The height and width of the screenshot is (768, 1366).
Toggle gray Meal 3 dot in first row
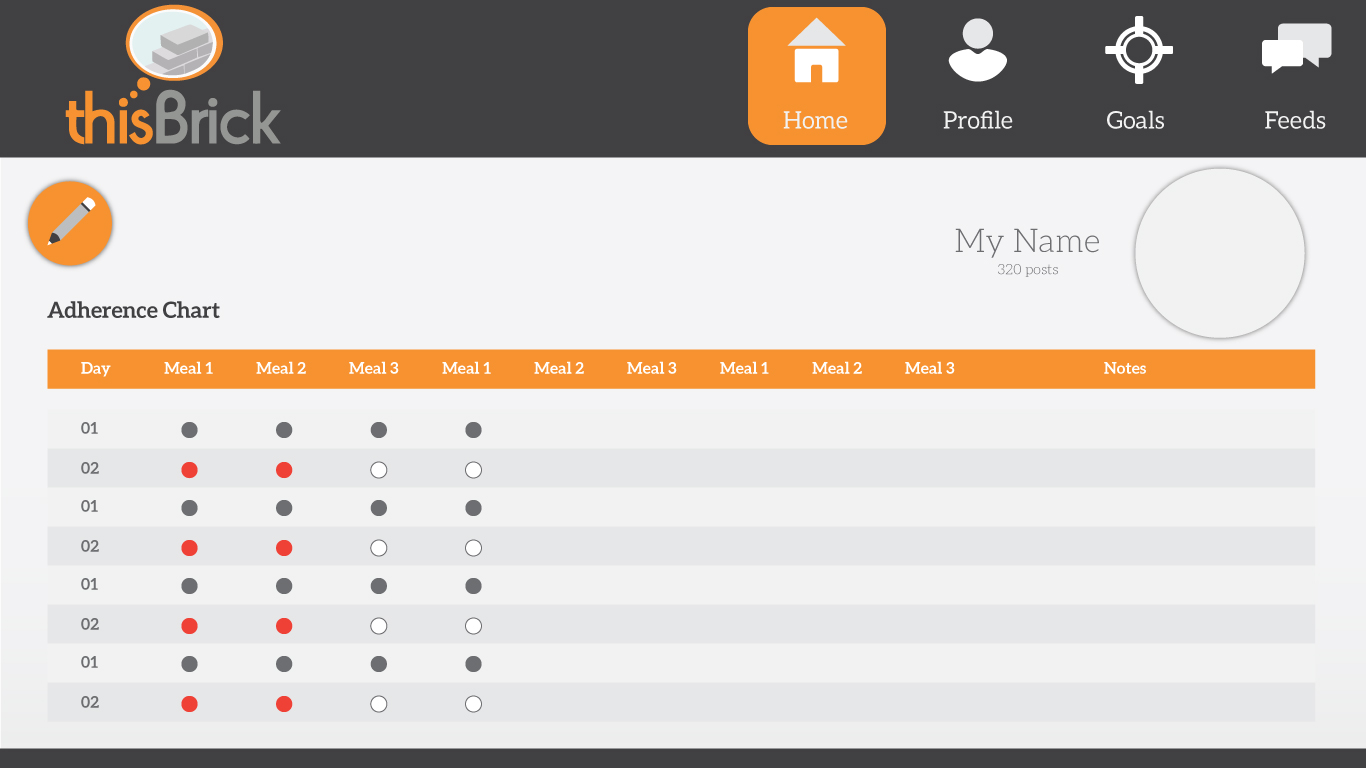[x=379, y=430]
